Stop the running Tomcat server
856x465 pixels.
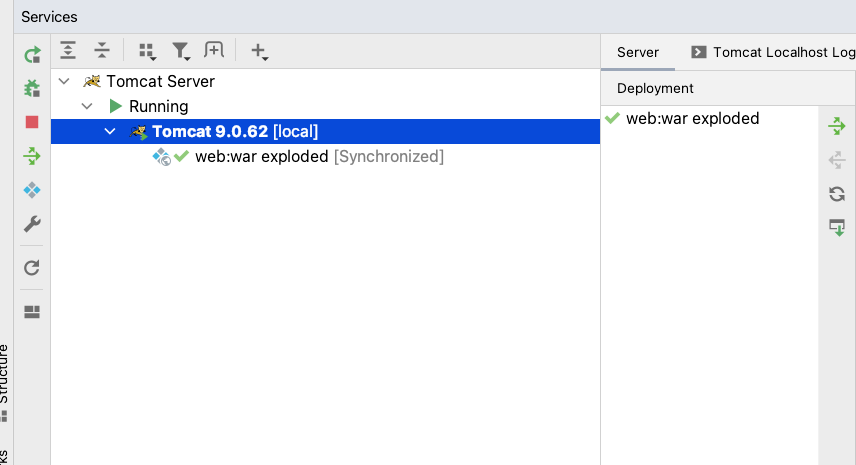32,122
